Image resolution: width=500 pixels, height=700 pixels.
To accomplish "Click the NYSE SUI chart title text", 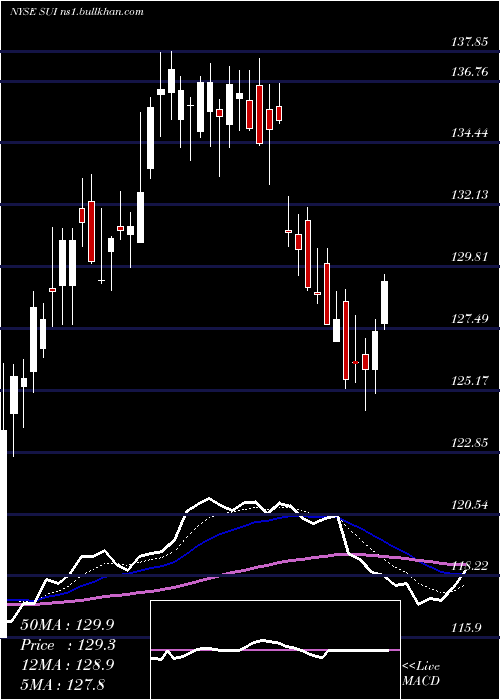I will point(77,11).
